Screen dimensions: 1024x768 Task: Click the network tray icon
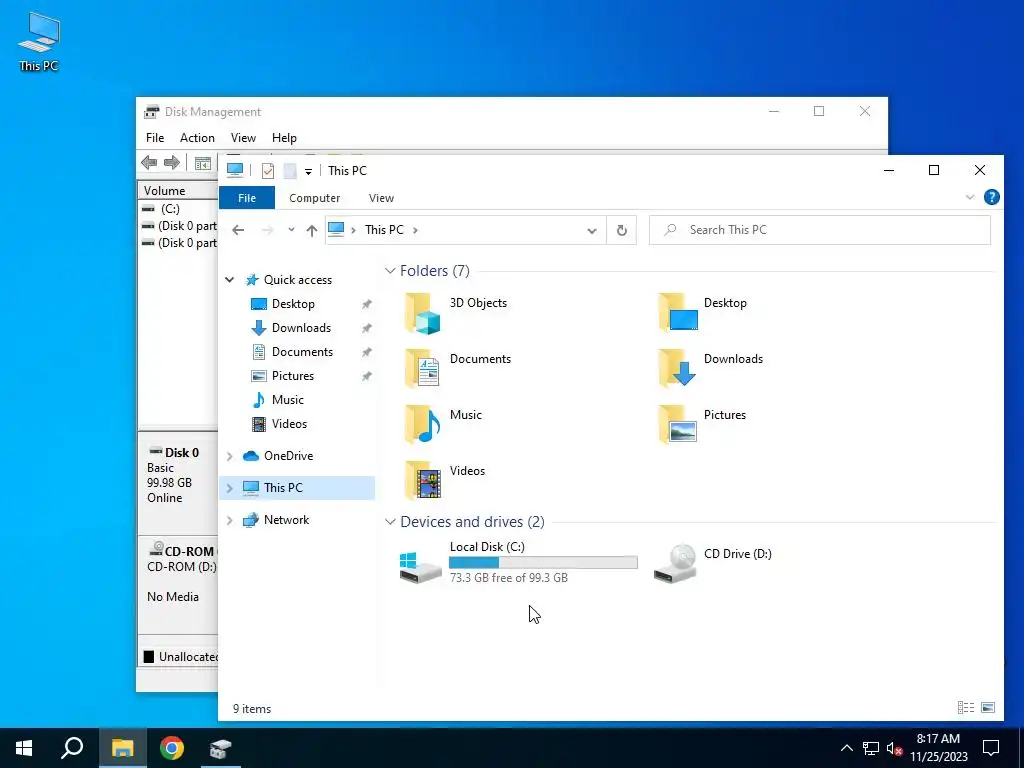(x=871, y=748)
